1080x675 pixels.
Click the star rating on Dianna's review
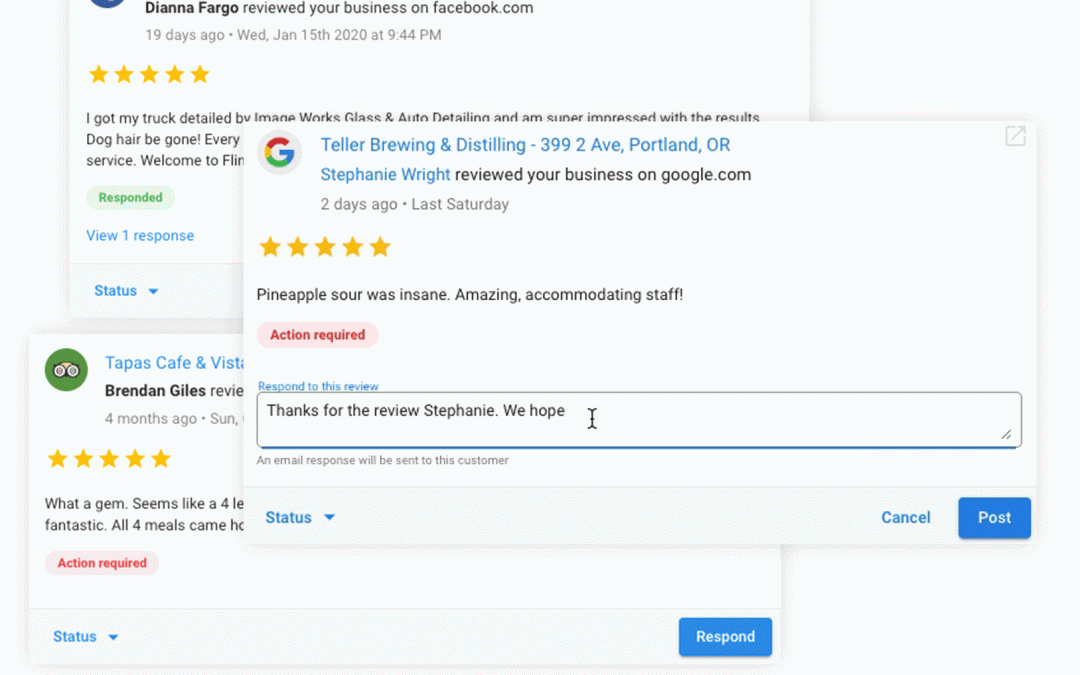pyautogui.click(x=148, y=74)
